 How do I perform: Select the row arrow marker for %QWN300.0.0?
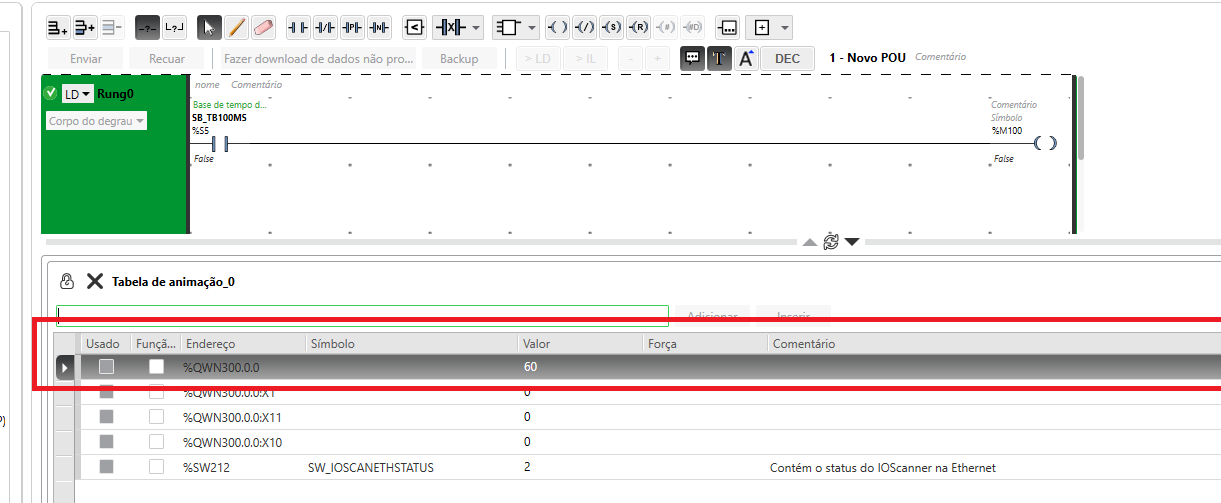65,367
